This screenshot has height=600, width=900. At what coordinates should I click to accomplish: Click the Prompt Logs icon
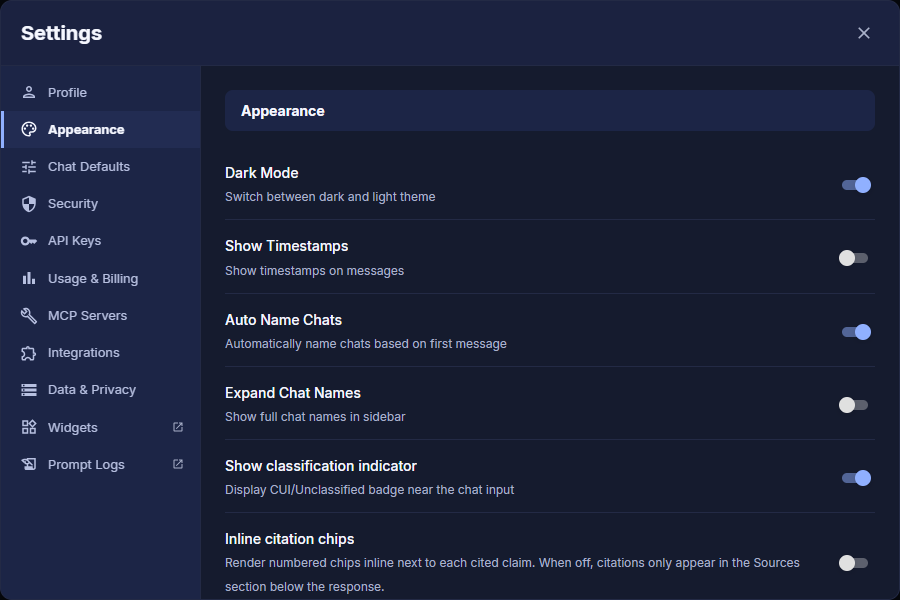click(29, 464)
